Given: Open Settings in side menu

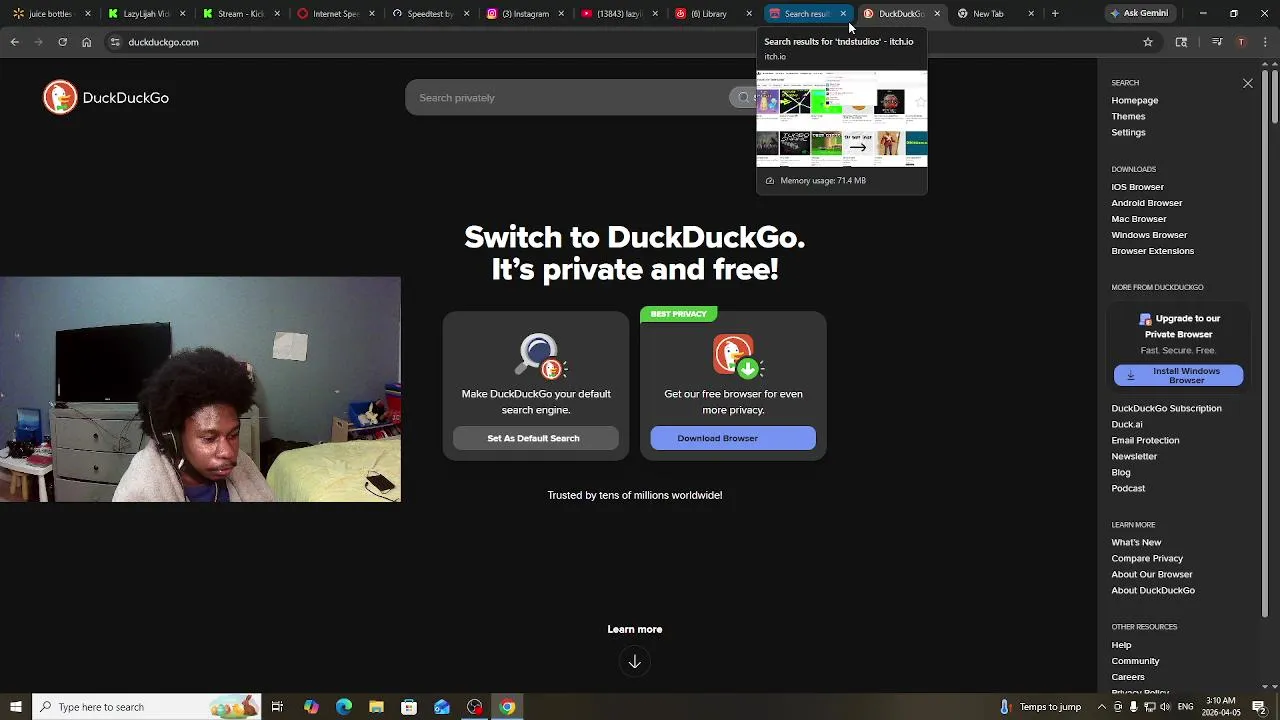Looking at the screenshot, I should [1128, 132].
